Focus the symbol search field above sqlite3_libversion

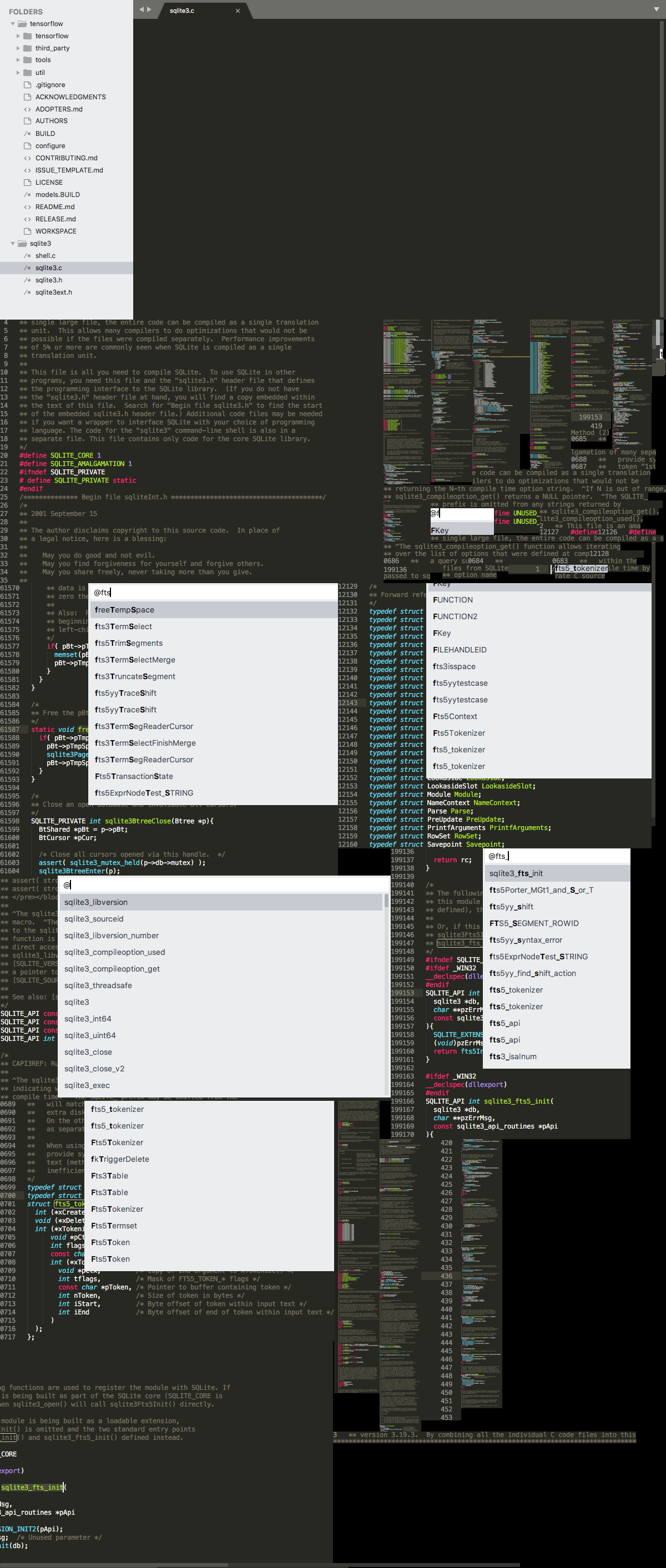pyautogui.click(x=225, y=884)
